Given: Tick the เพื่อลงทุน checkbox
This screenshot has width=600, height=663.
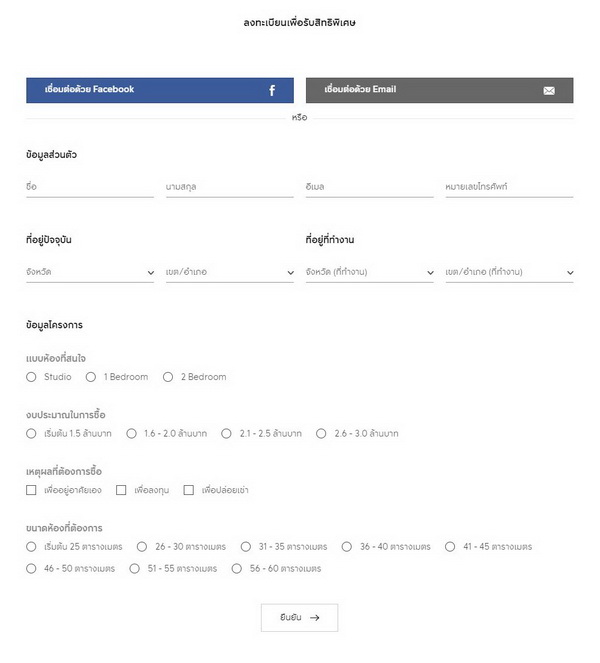Looking at the screenshot, I should pyautogui.click(x=121, y=490).
